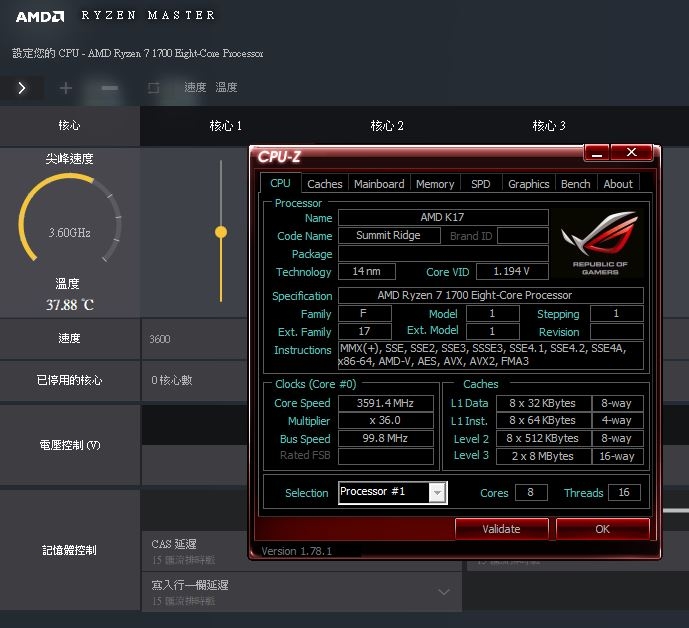This screenshot has width=689, height=628.
Task: Open the Bench tab in CPU-Z
Action: tap(576, 184)
